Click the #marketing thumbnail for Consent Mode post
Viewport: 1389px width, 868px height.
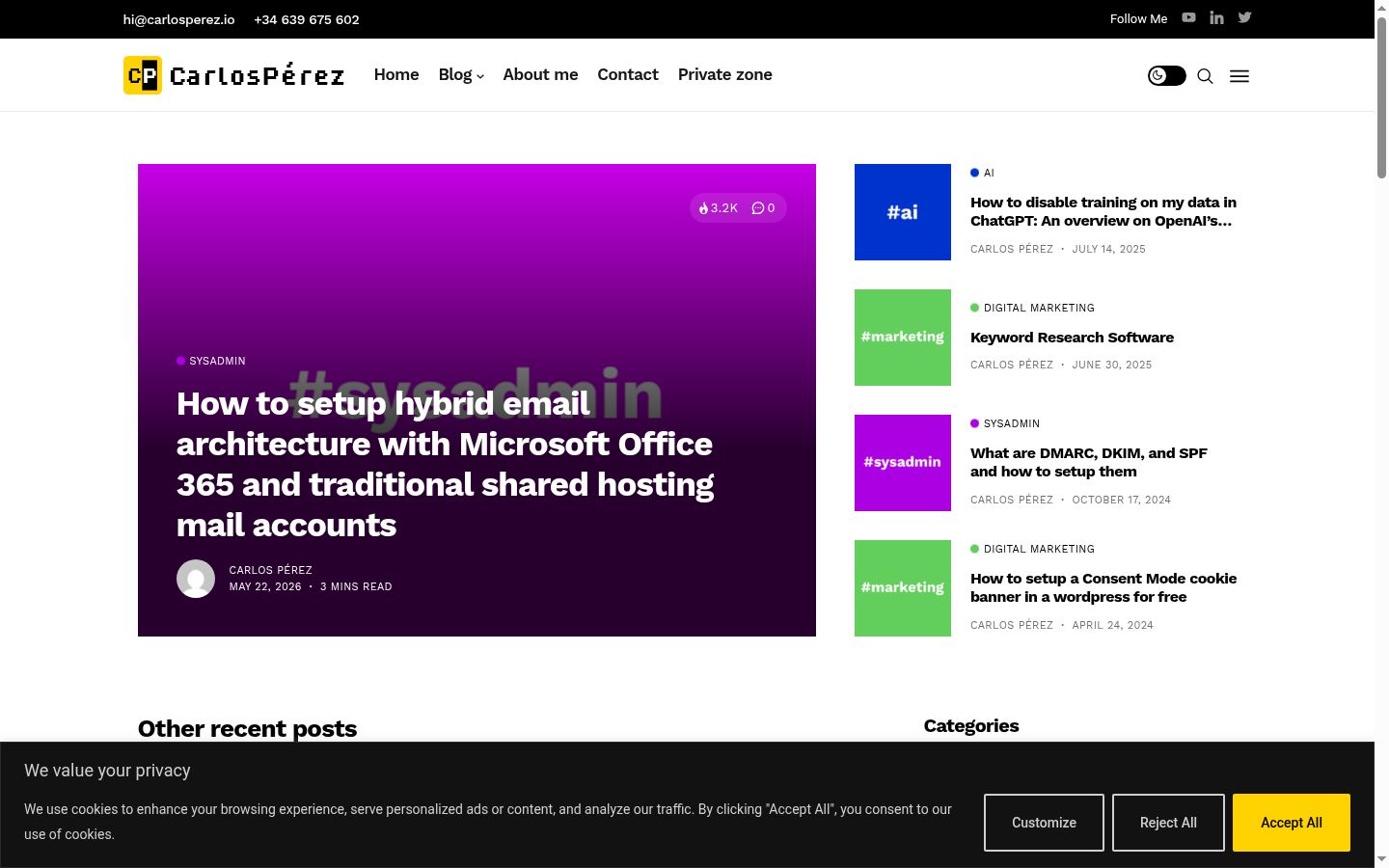pyautogui.click(x=903, y=588)
